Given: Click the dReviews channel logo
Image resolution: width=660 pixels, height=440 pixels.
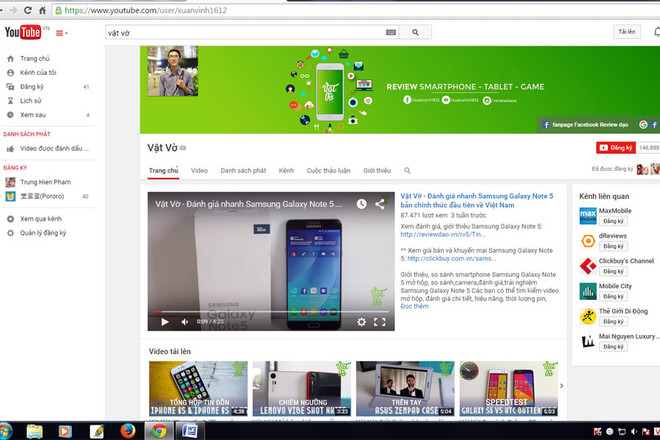Looking at the screenshot, I should 588,241.
